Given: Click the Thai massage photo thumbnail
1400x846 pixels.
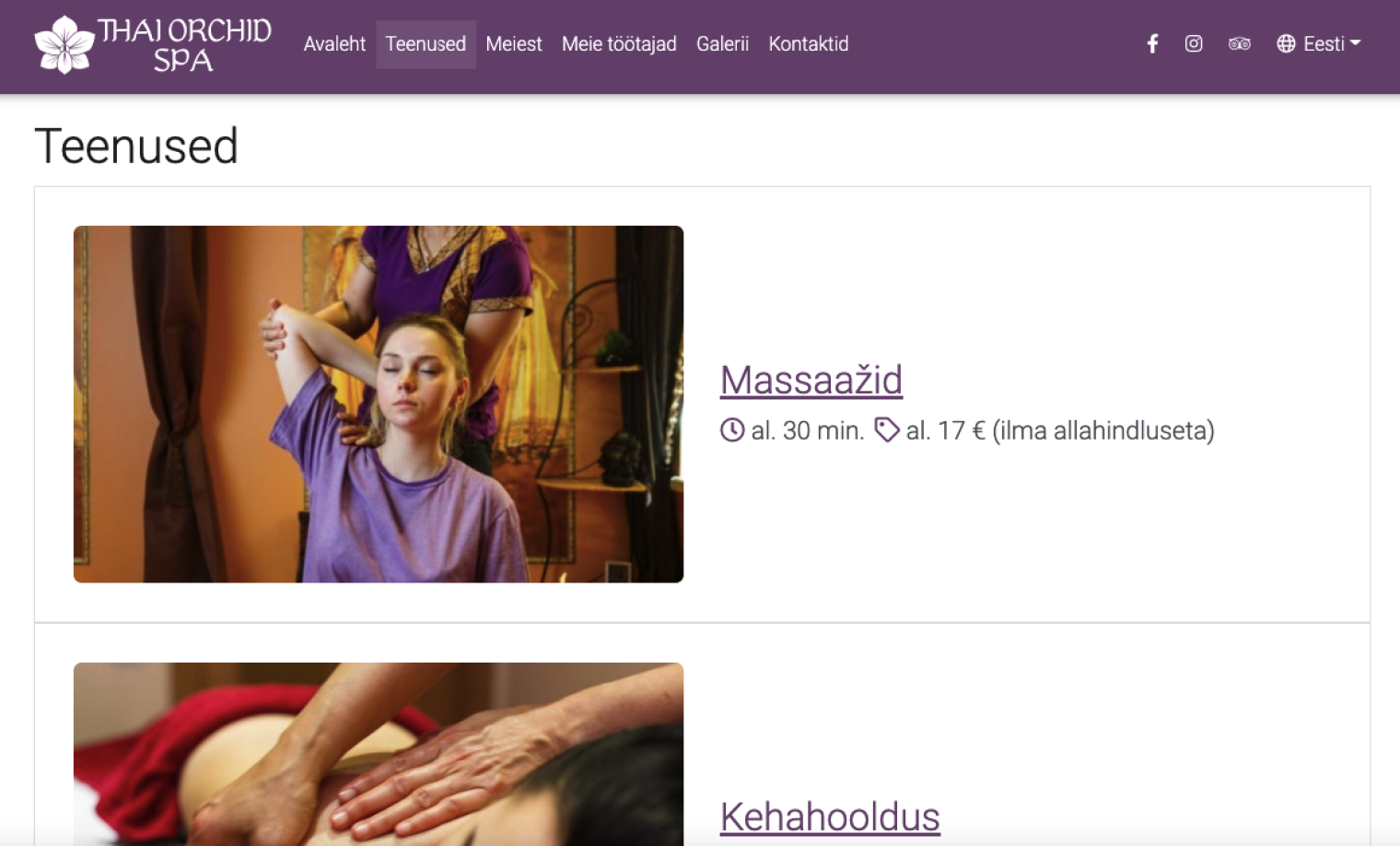Looking at the screenshot, I should pos(379,404).
